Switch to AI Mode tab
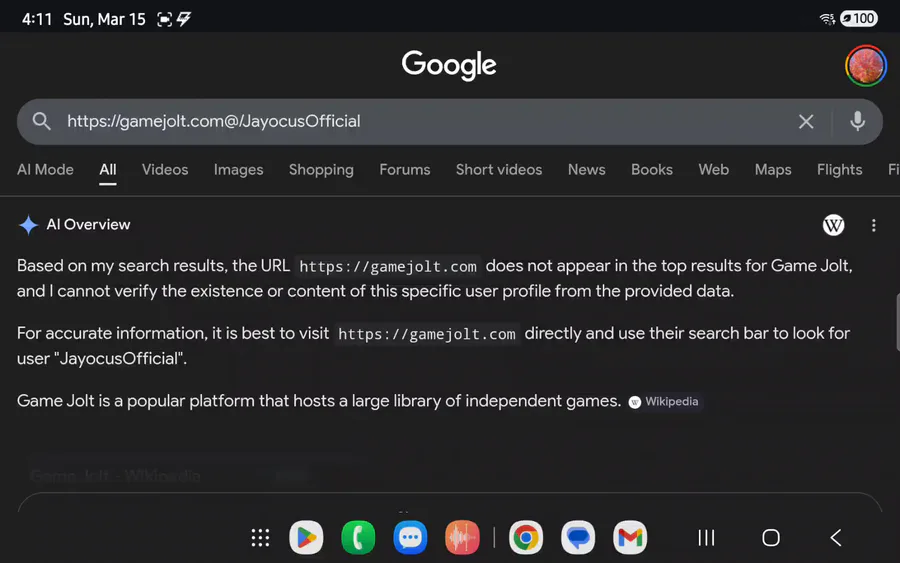 45,169
